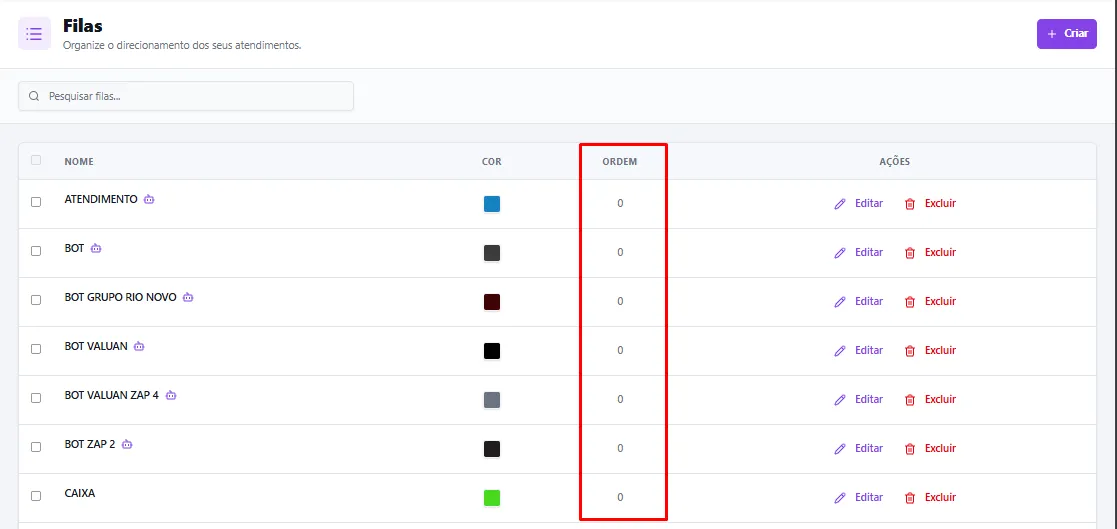Click the BOT VALUAN ZAP 4 queue name

(112, 395)
